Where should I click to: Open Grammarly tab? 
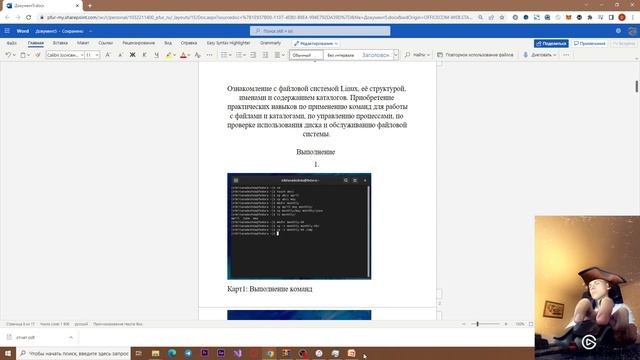coord(270,43)
